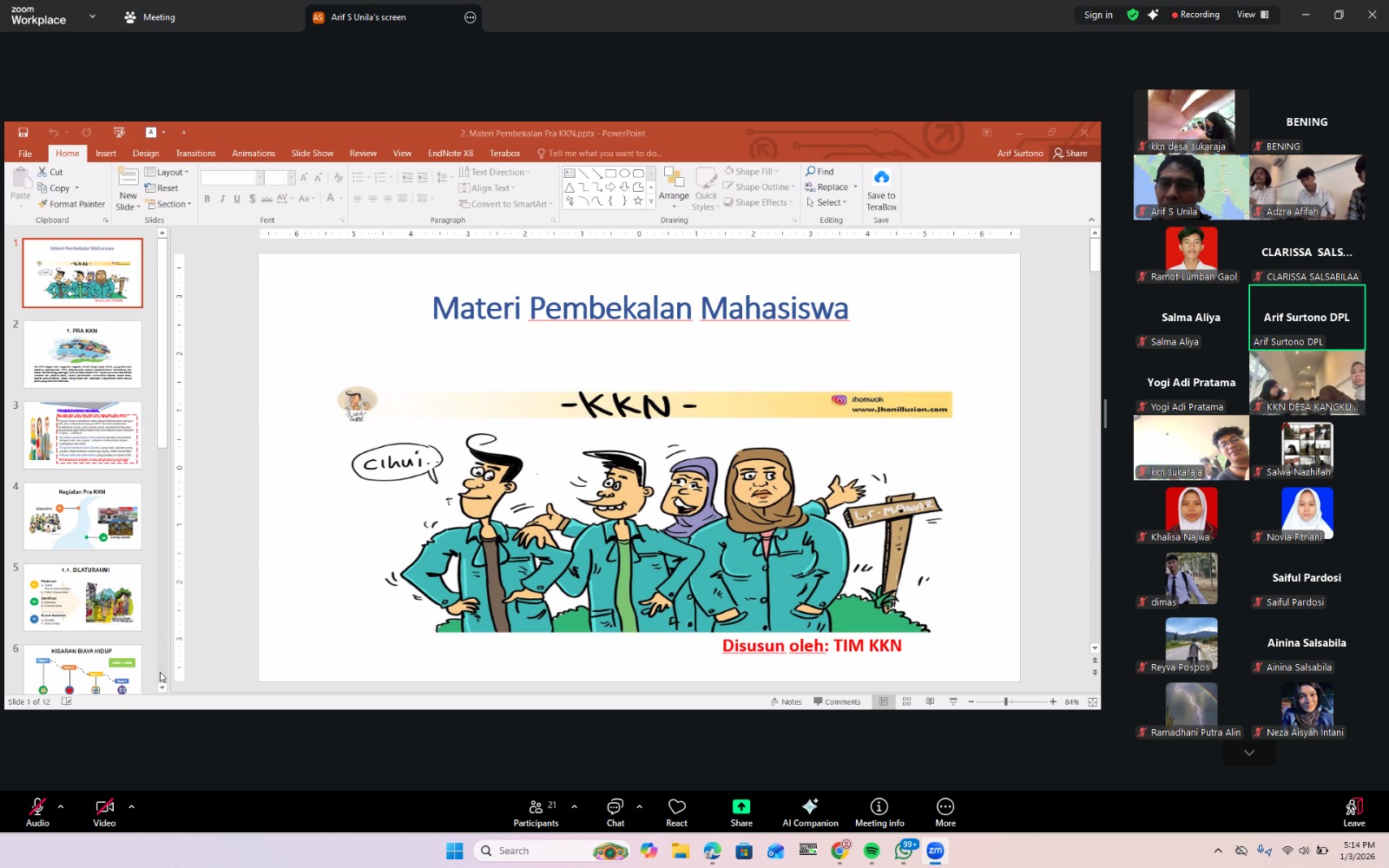Click Sign in button in Zoom header
This screenshot has height=868, width=1389.
pos(1098,15)
